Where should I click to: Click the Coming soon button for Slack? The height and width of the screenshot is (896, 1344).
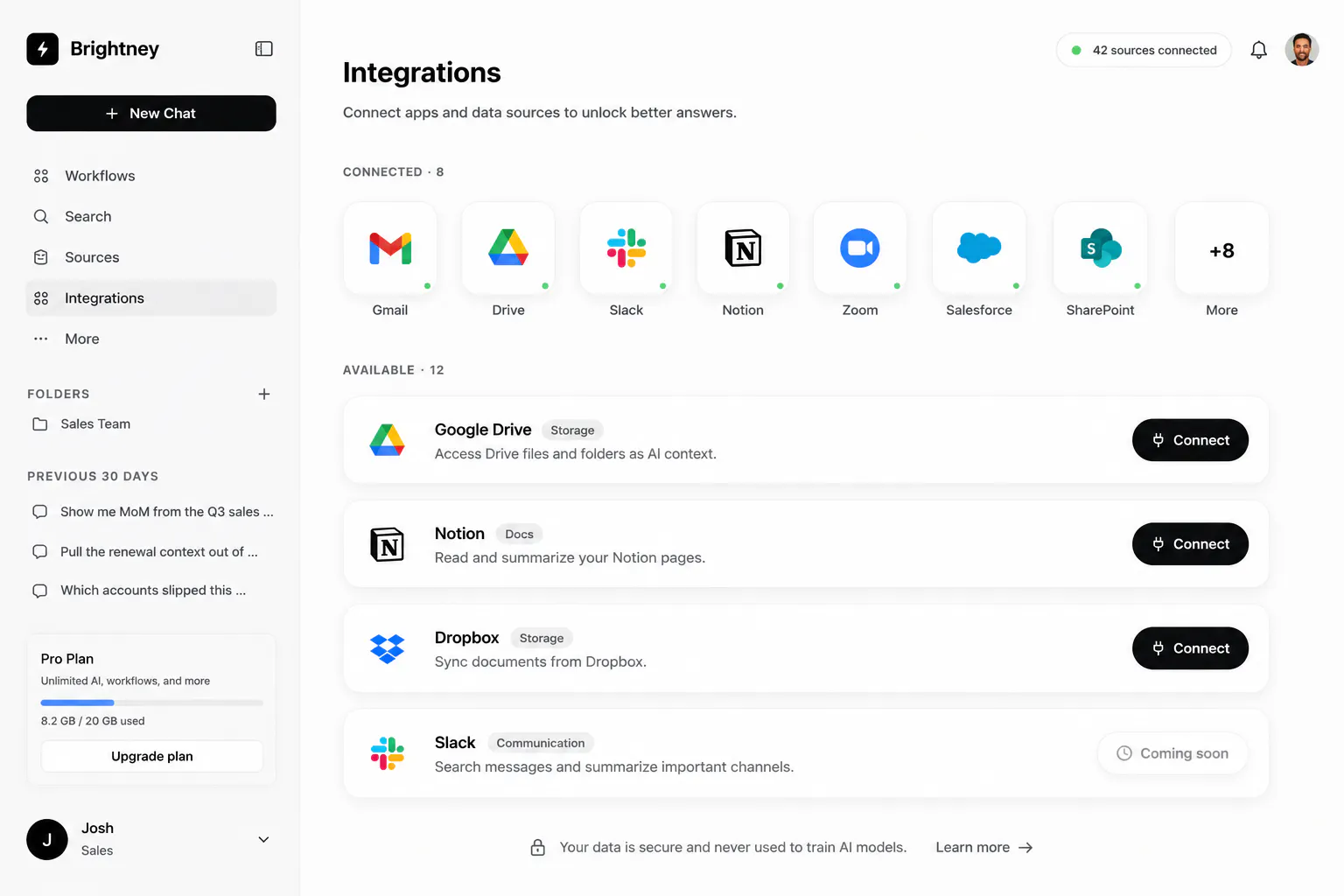point(1172,753)
